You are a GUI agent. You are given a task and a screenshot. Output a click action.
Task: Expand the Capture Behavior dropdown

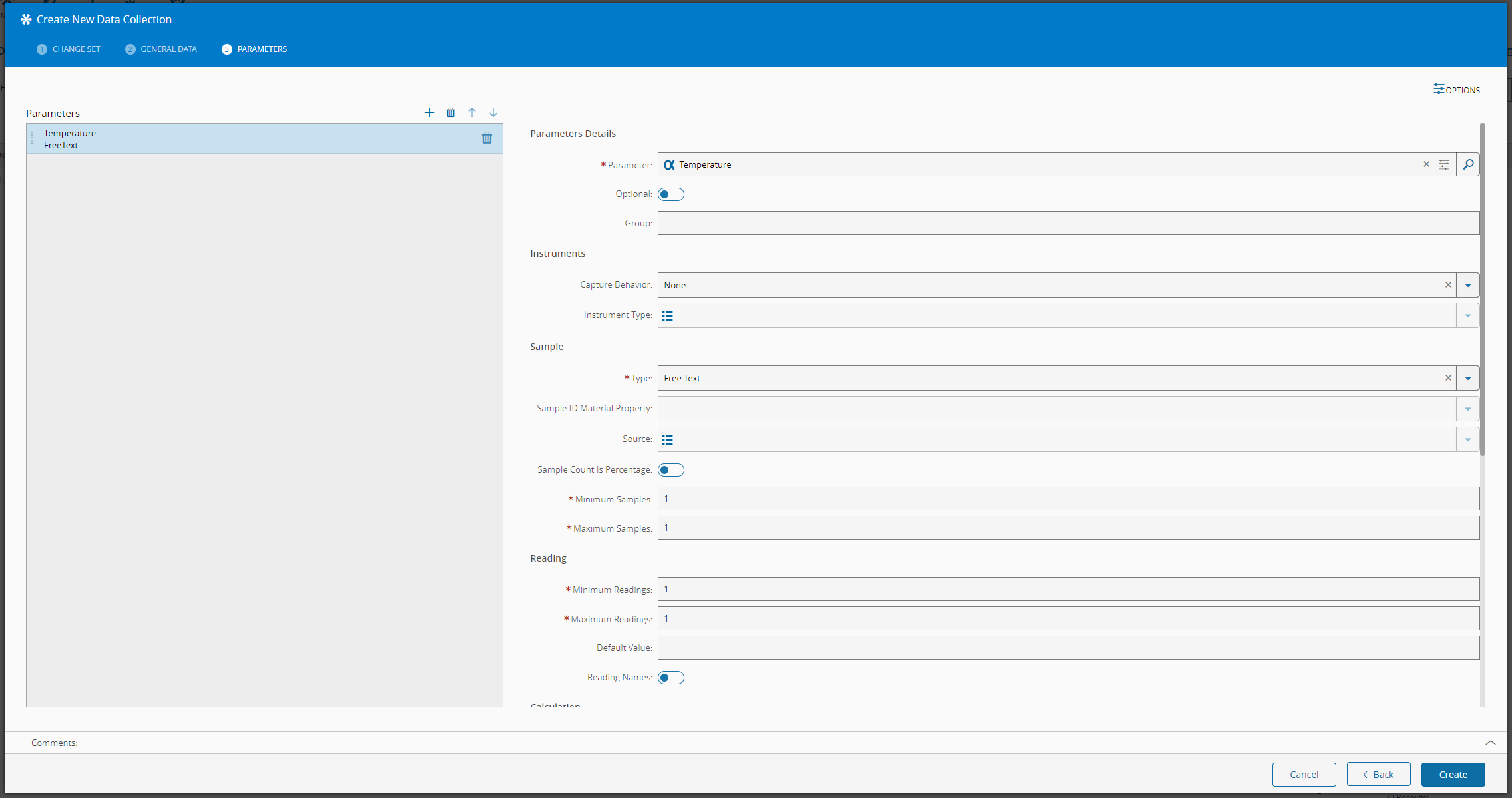point(1468,285)
